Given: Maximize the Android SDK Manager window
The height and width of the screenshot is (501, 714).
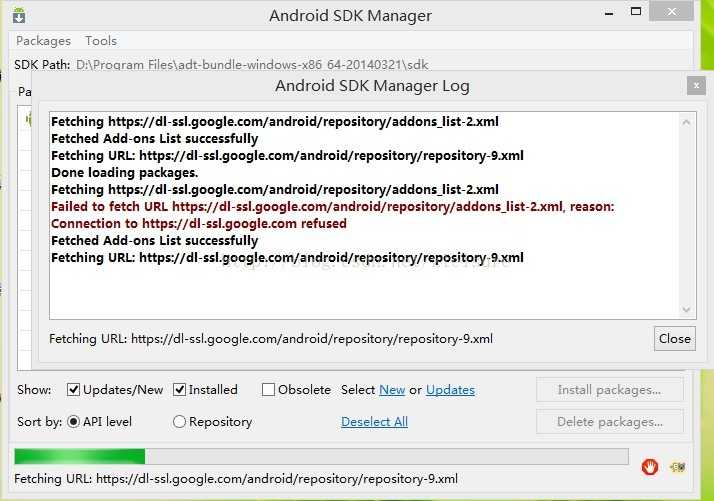Looking at the screenshot, I should click(x=636, y=12).
